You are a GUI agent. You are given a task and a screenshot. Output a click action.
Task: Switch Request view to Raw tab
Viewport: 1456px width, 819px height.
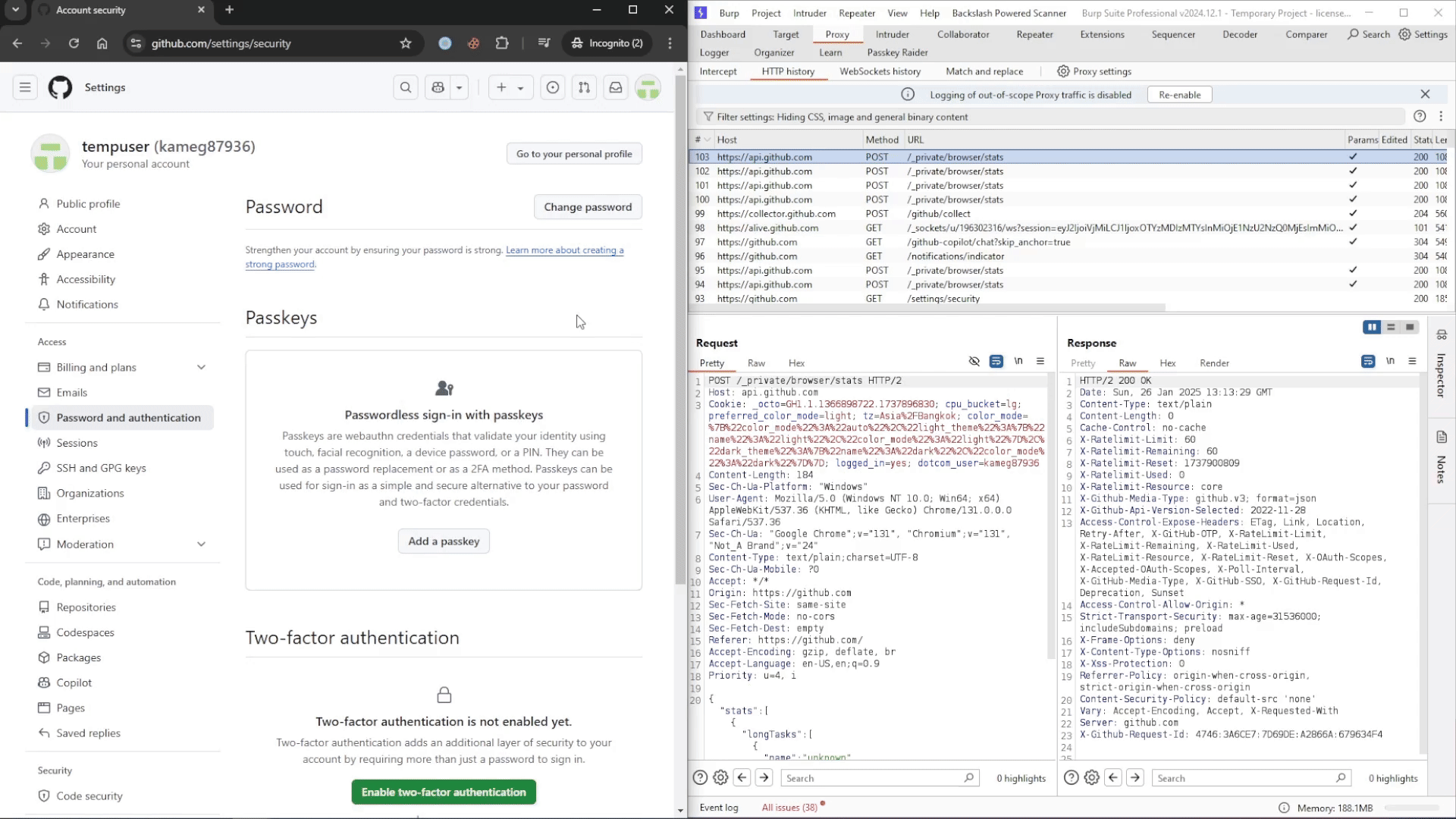pyautogui.click(x=756, y=363)
